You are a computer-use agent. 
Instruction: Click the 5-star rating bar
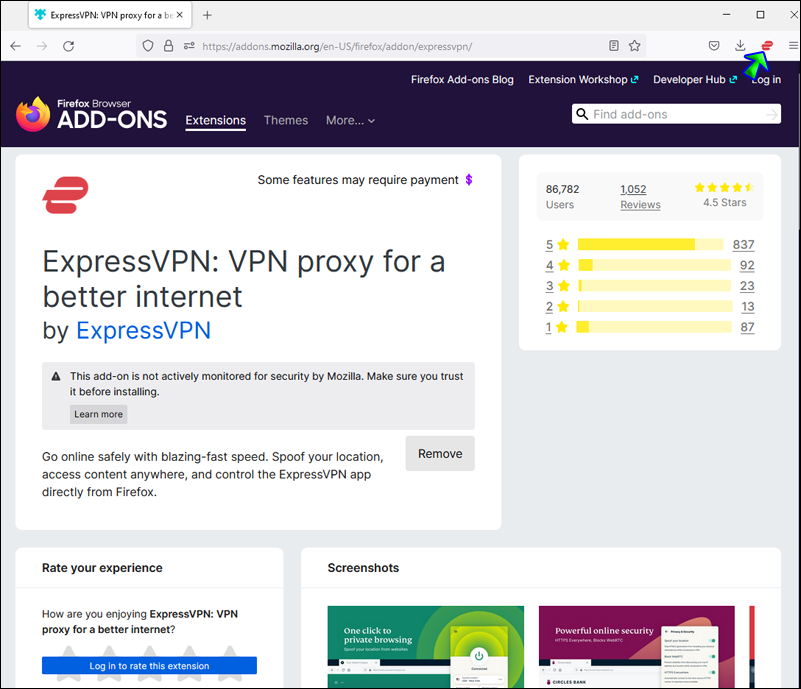pos(650,245)
